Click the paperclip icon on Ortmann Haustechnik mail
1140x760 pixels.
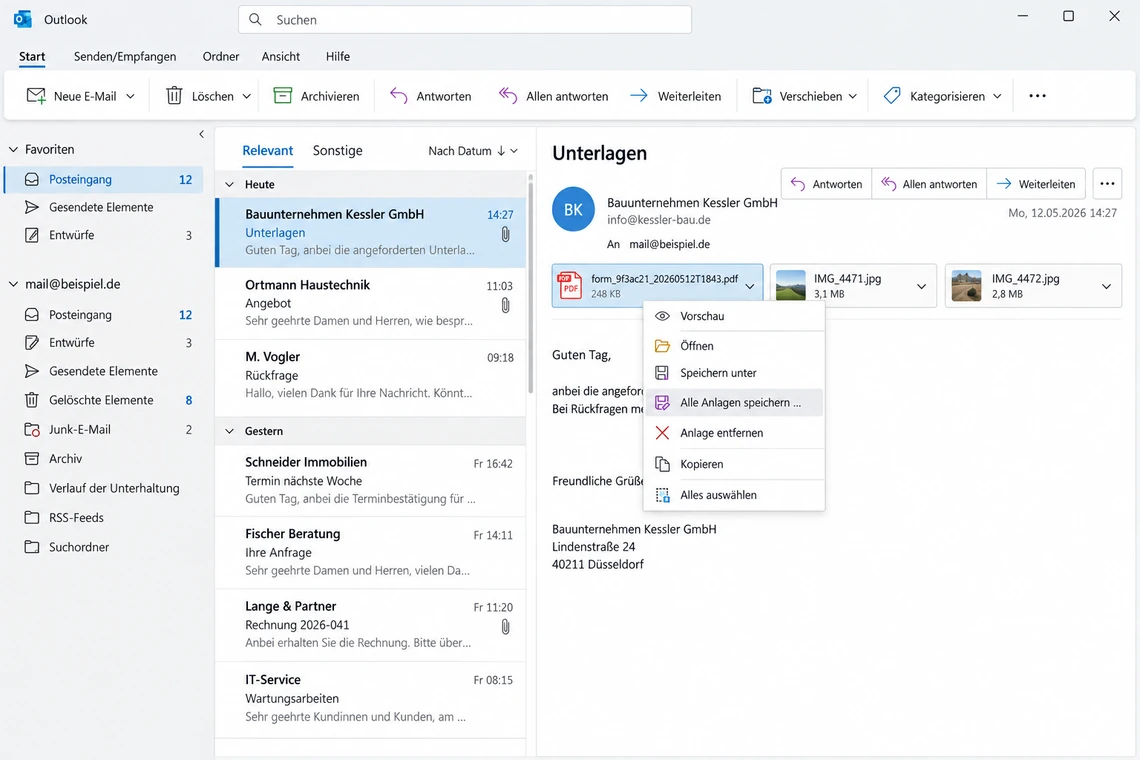click(505, 305)
